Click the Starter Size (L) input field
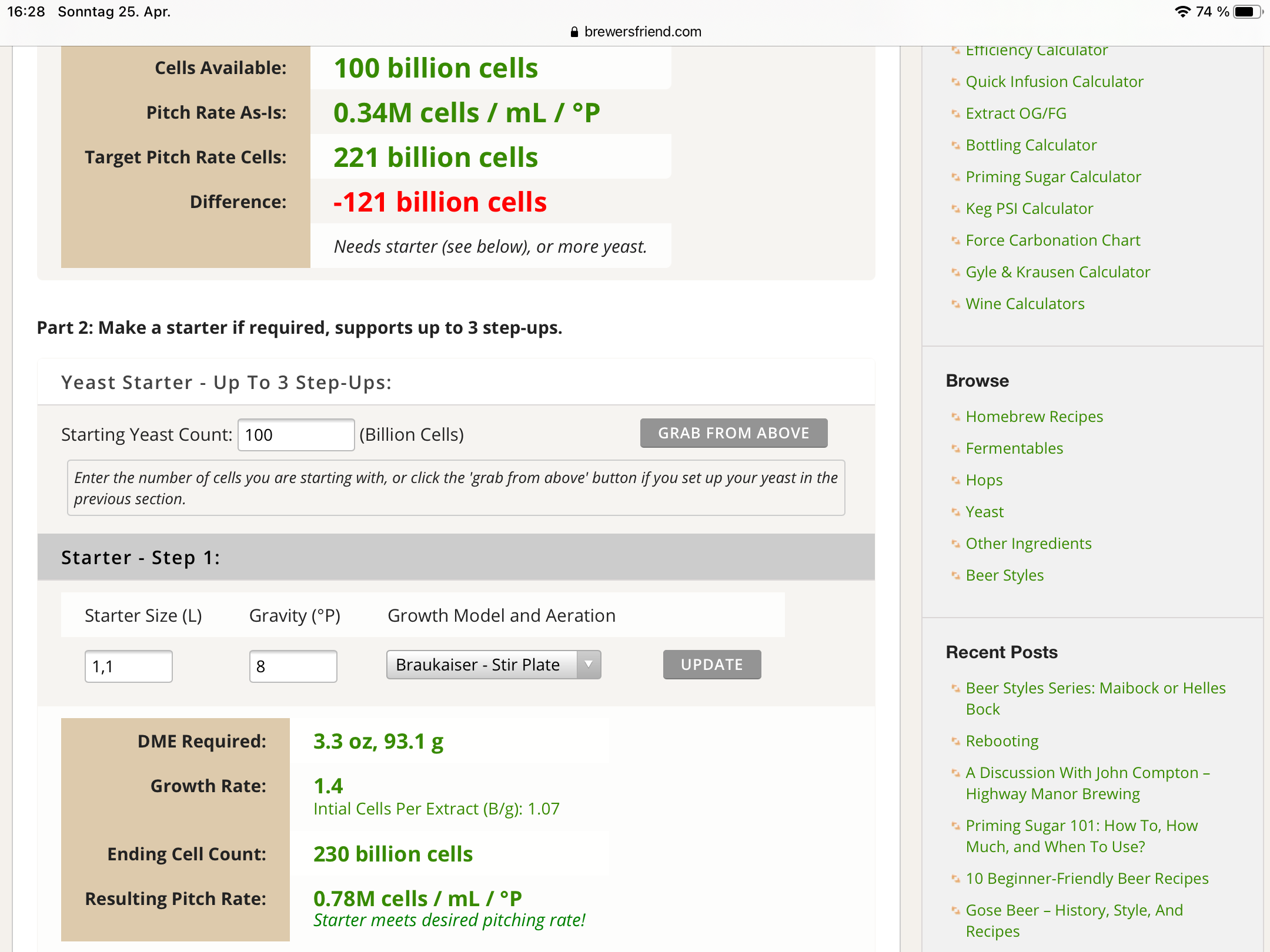The height and width of the screenshot is (952, 1270). tap(128, 666)
